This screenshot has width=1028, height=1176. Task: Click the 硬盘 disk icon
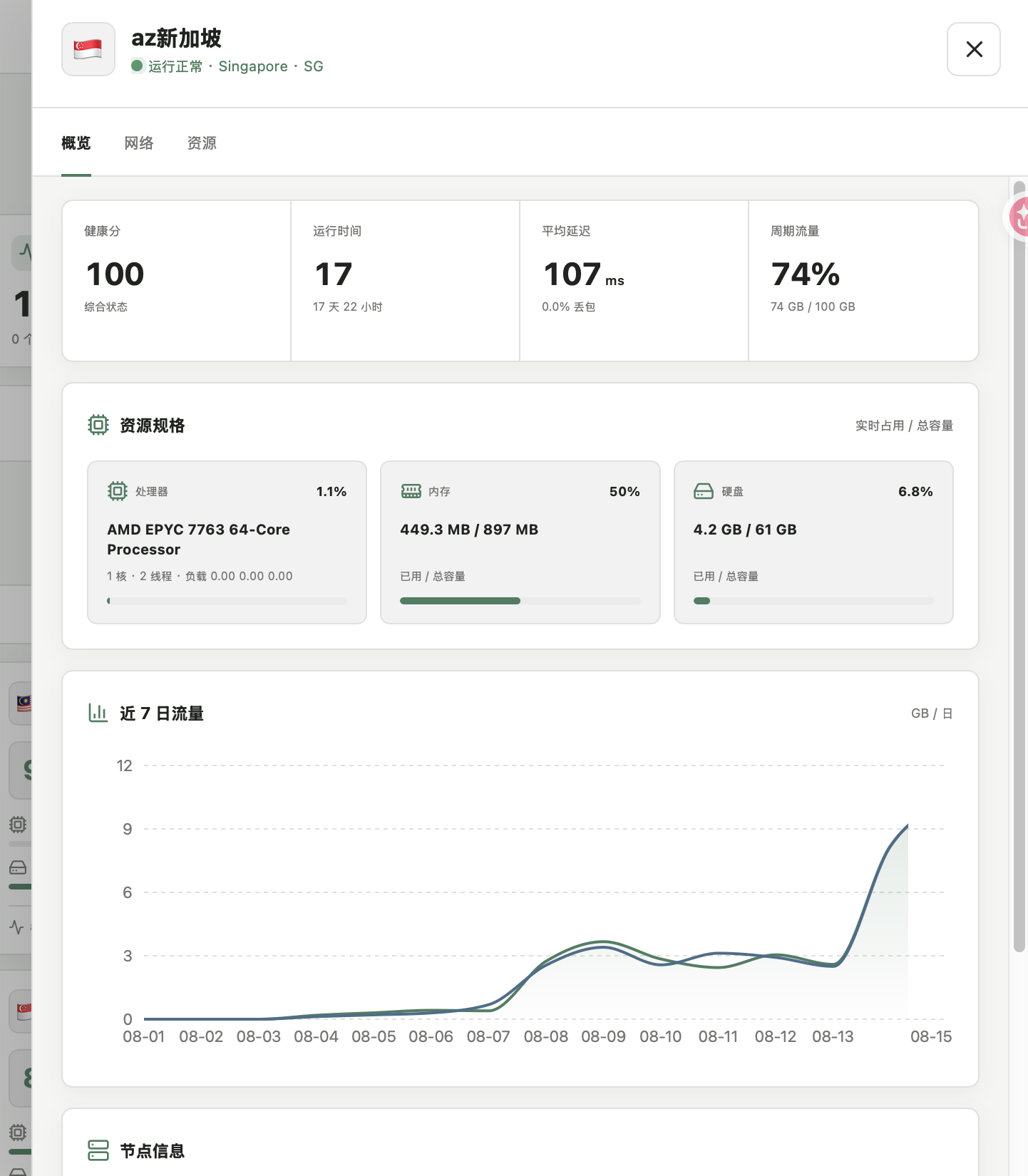(x=704, y=491)
